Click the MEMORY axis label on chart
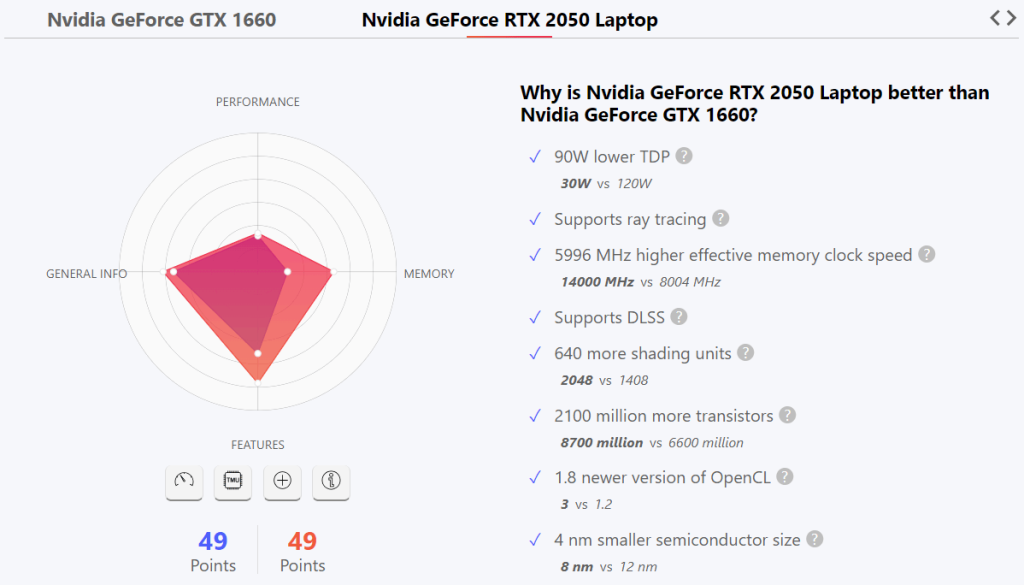 [428, 274]
